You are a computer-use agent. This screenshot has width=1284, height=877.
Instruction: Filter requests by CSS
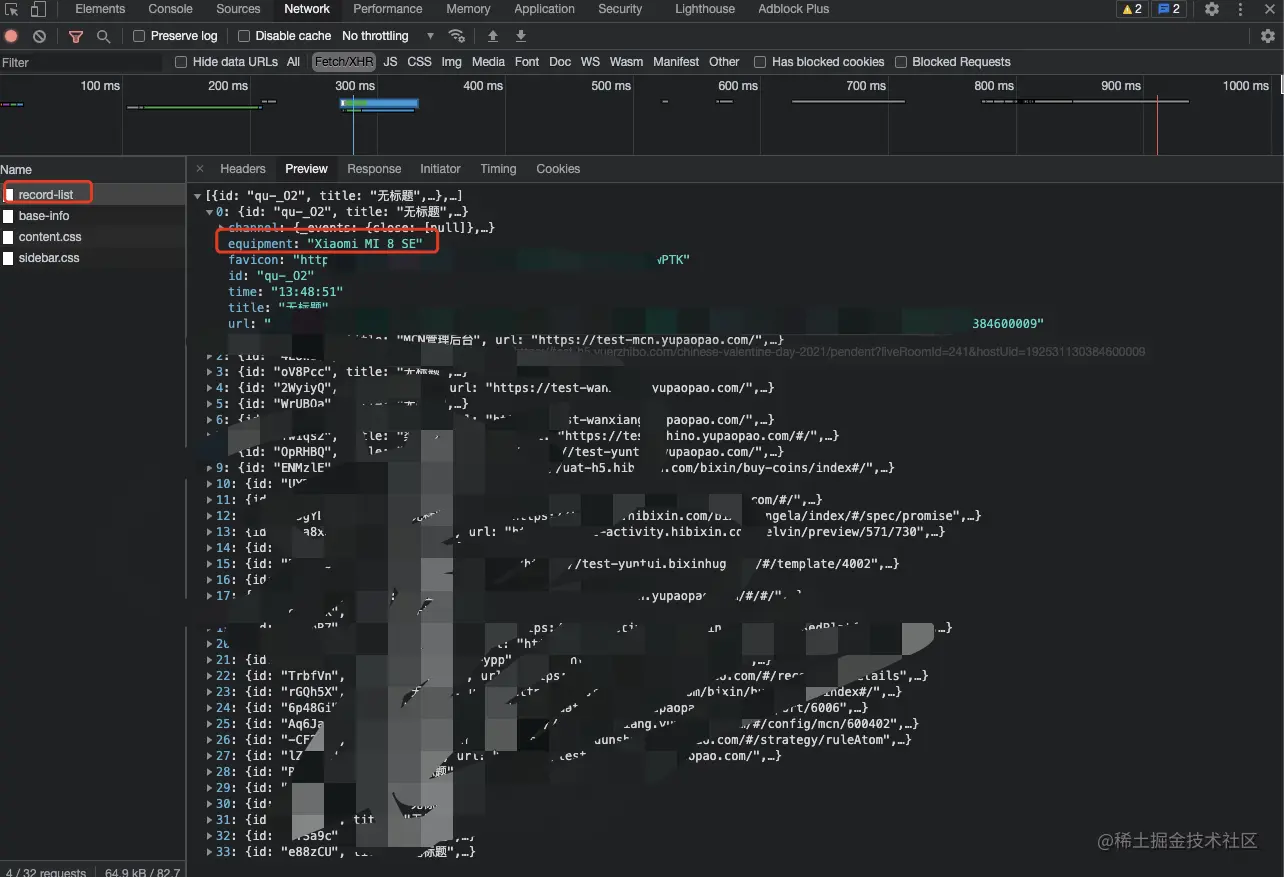[420, 62]
